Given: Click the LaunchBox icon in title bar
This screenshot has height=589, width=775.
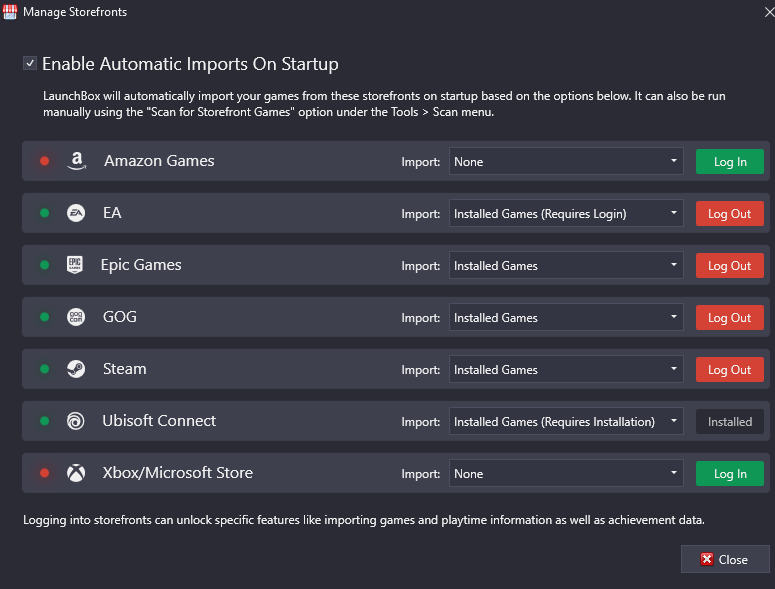Looking at the screenshot, I should 10,12.
